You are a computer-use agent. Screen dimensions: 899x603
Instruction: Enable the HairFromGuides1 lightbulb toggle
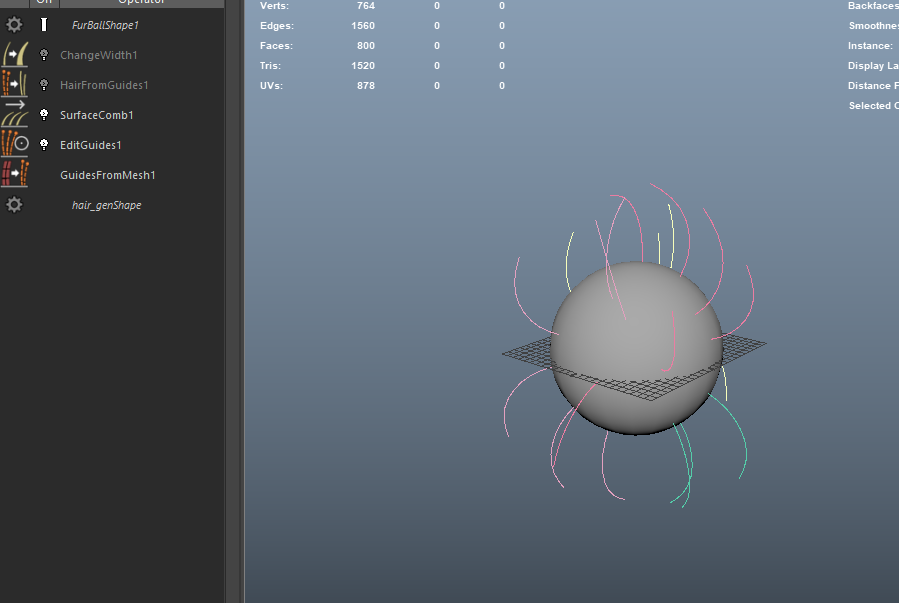pyautogui.click(x=44, y=85)
